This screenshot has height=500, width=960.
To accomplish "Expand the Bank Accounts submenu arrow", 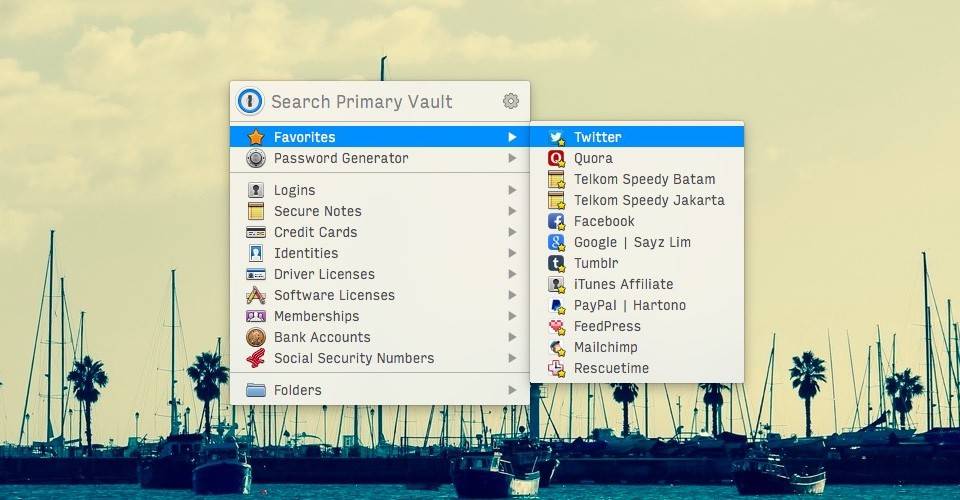I will tap(512, 337).
